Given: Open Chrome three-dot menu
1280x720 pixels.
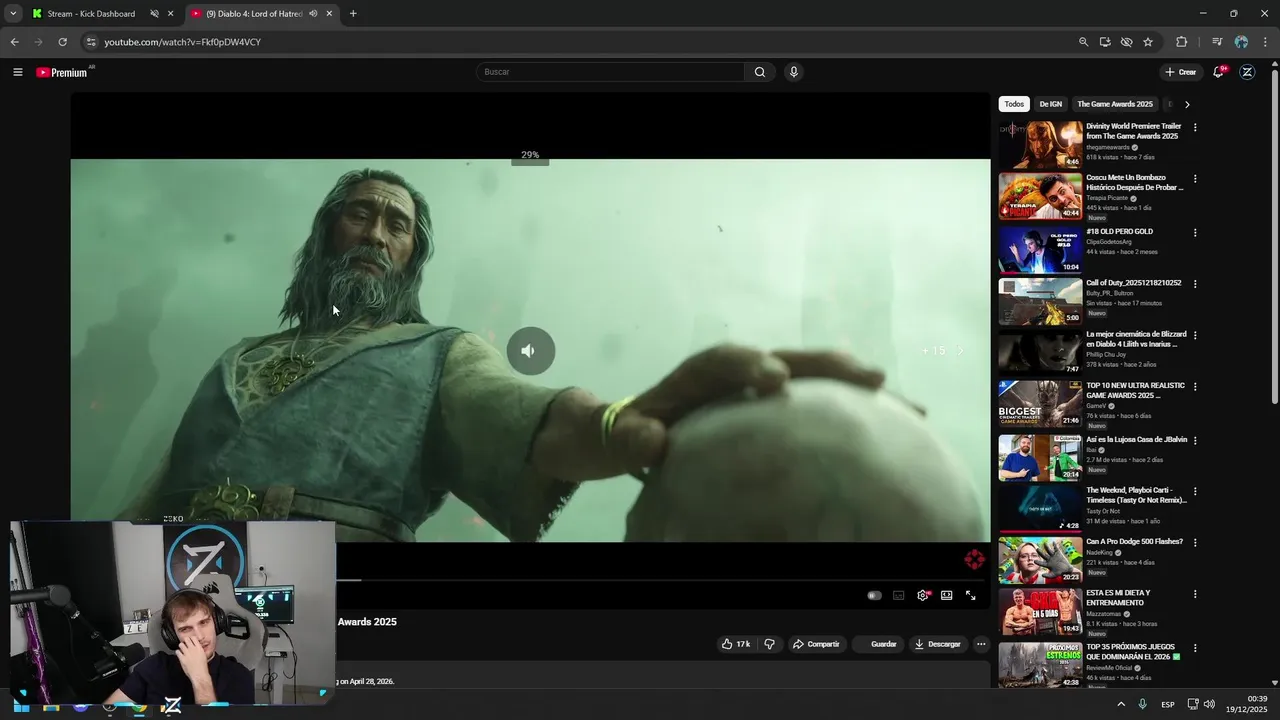Looking at the screenshot, I should point(1265,42).
